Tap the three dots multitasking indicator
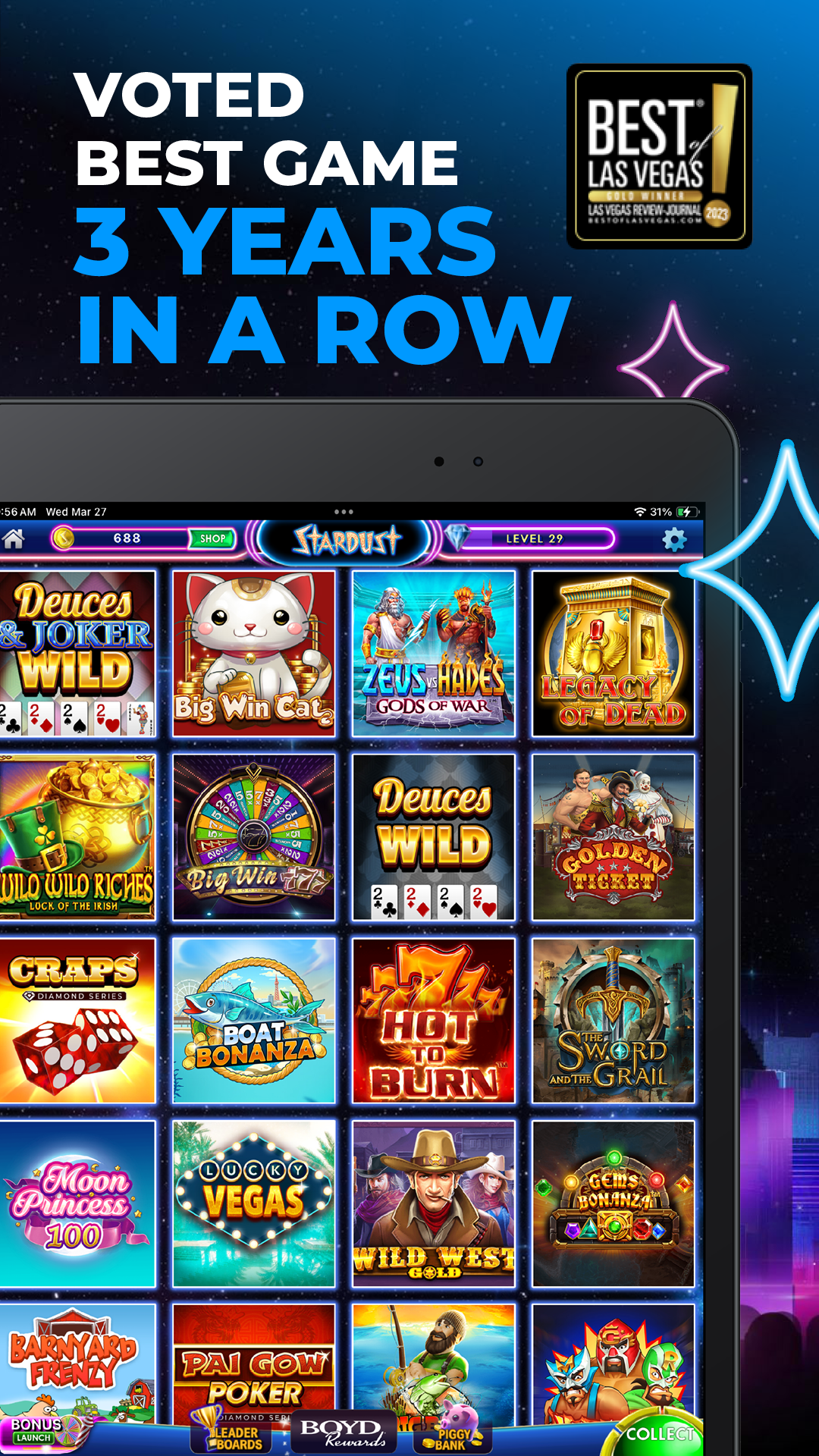Viewport: 819px width, 1456px height. (344, 512)
